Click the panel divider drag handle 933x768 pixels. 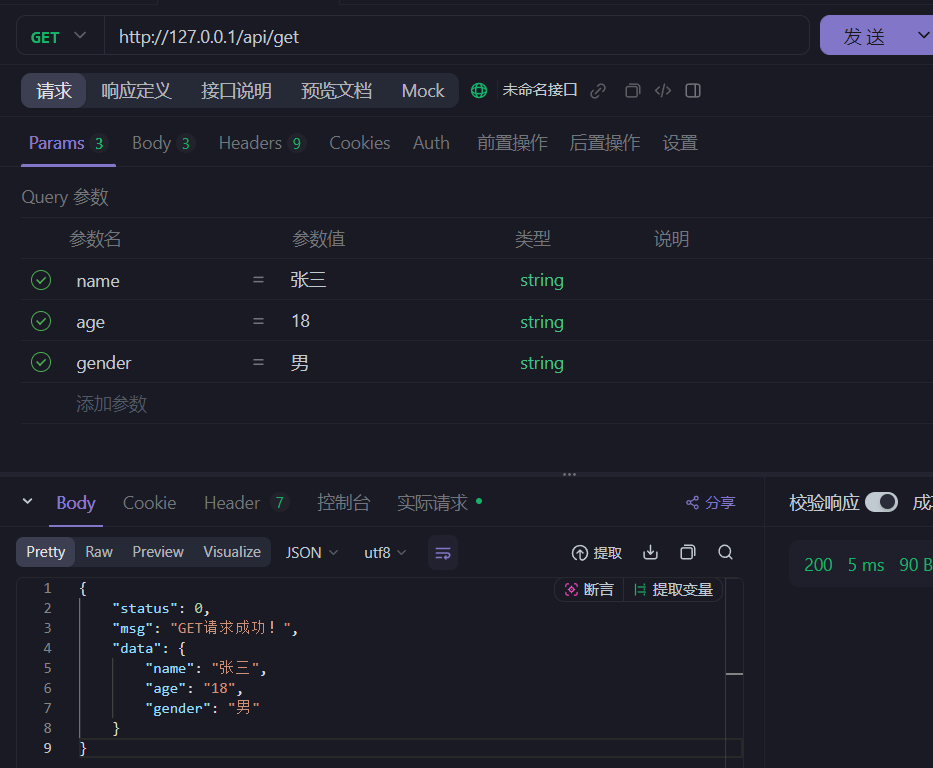(x=569, y=474)
